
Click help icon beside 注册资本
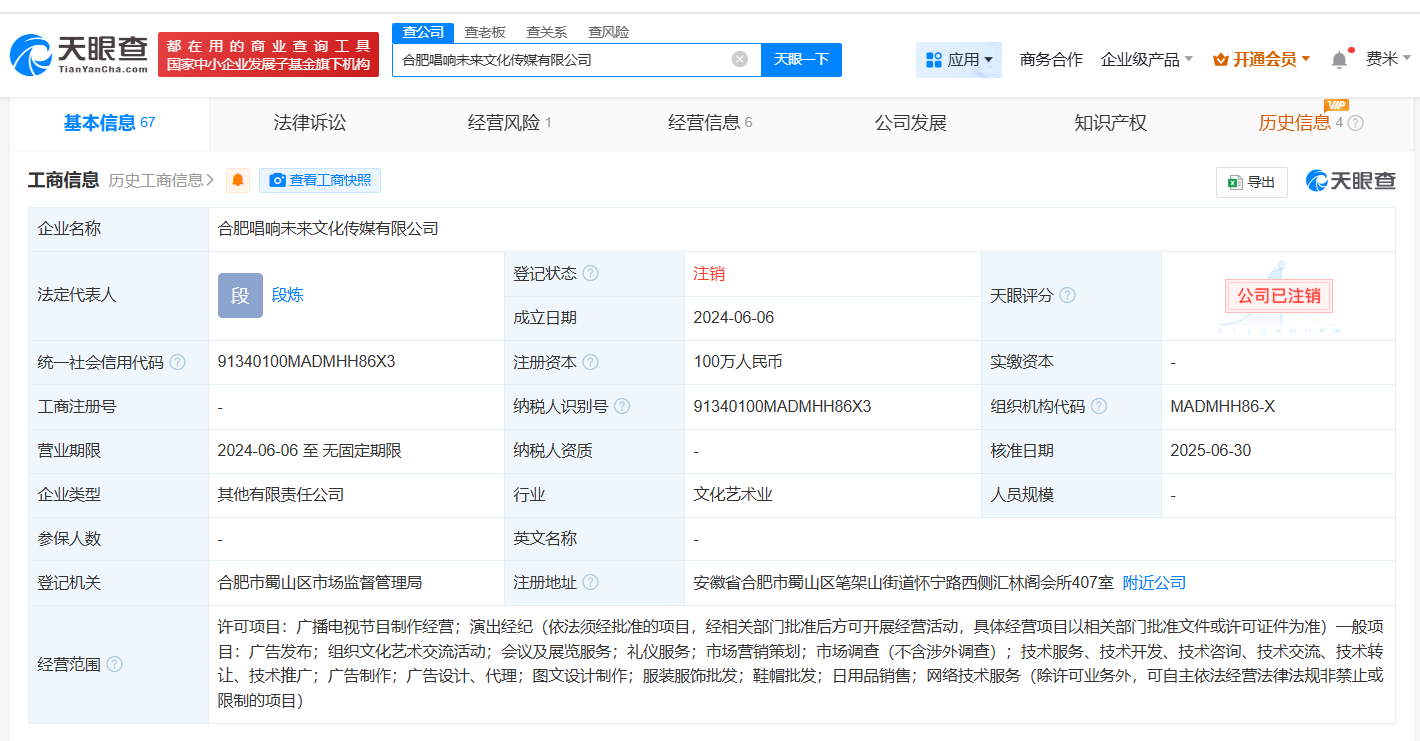tap(591, 362)
